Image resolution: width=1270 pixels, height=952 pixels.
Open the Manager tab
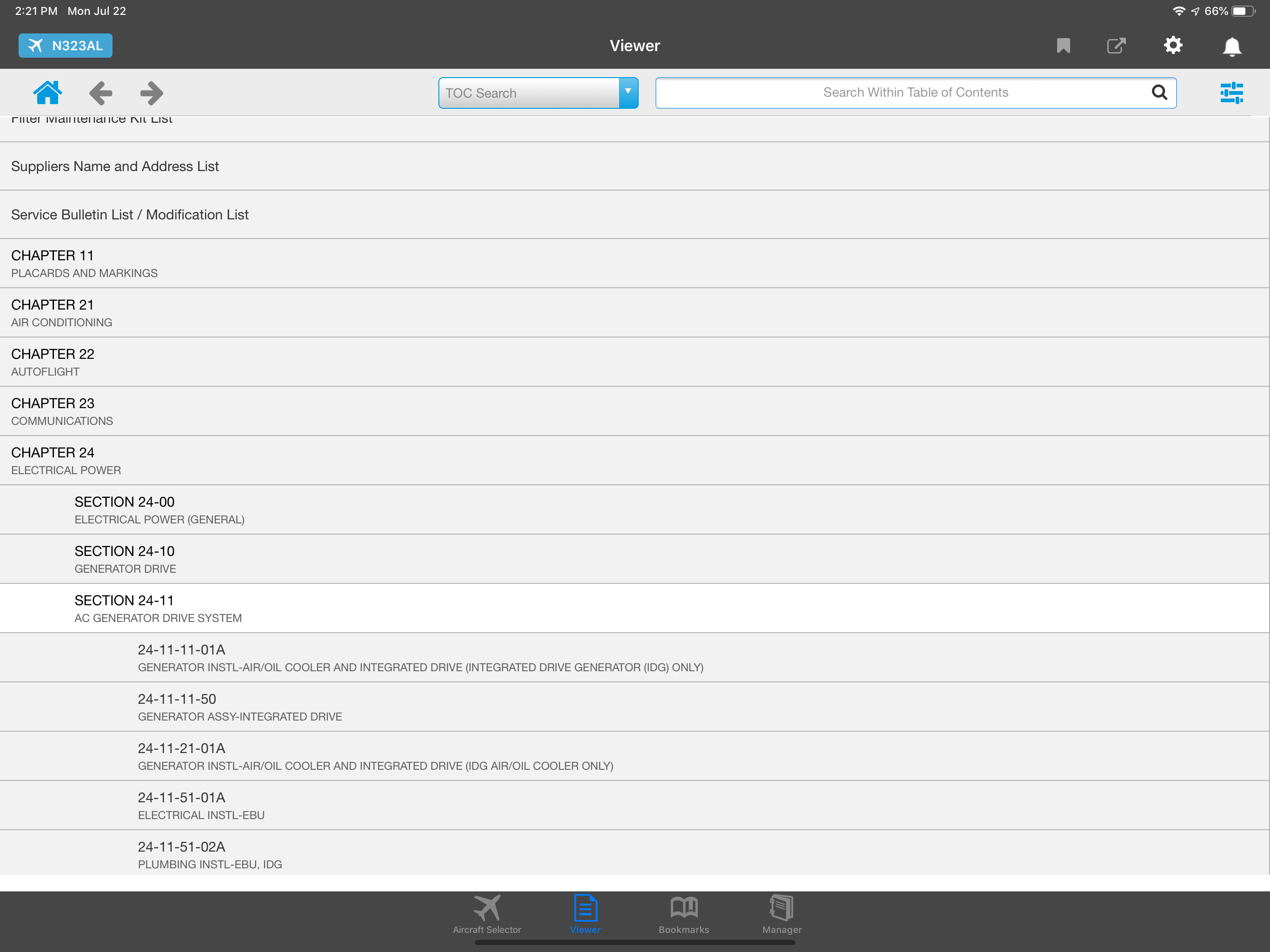point(781,913)
